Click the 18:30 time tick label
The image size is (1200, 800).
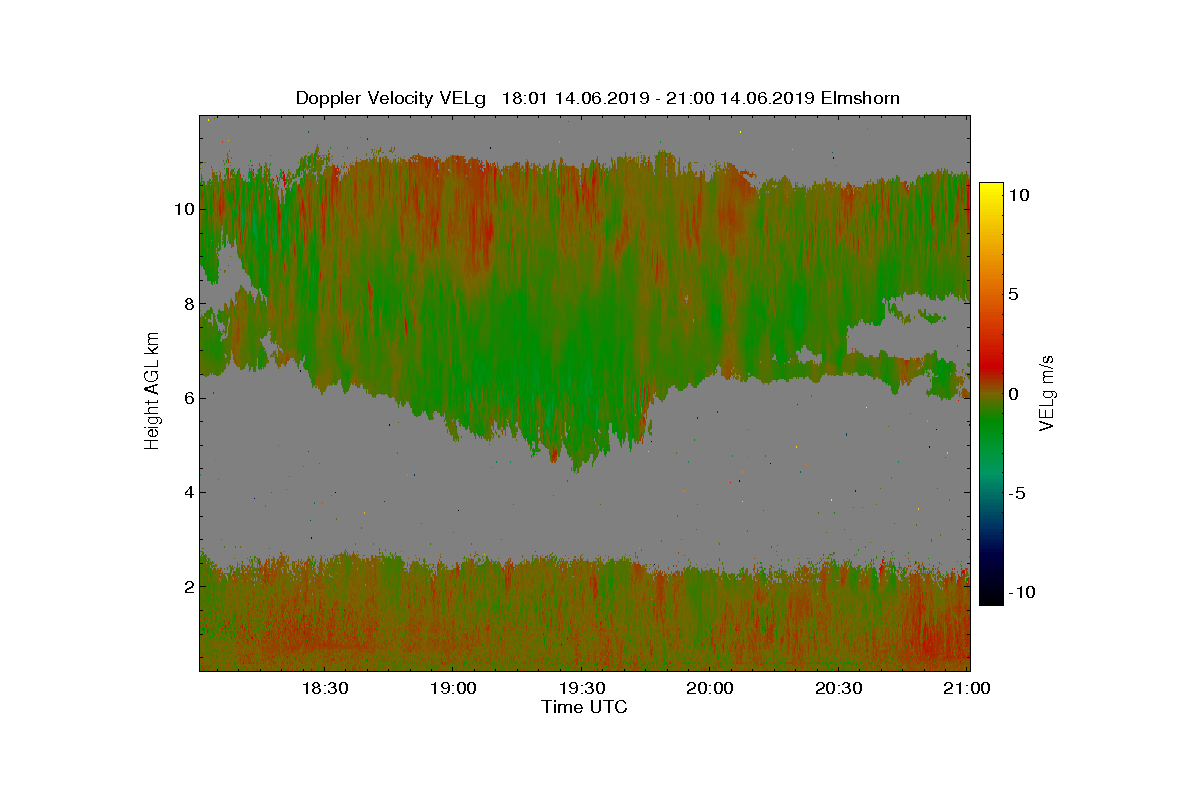click(324, 688)
